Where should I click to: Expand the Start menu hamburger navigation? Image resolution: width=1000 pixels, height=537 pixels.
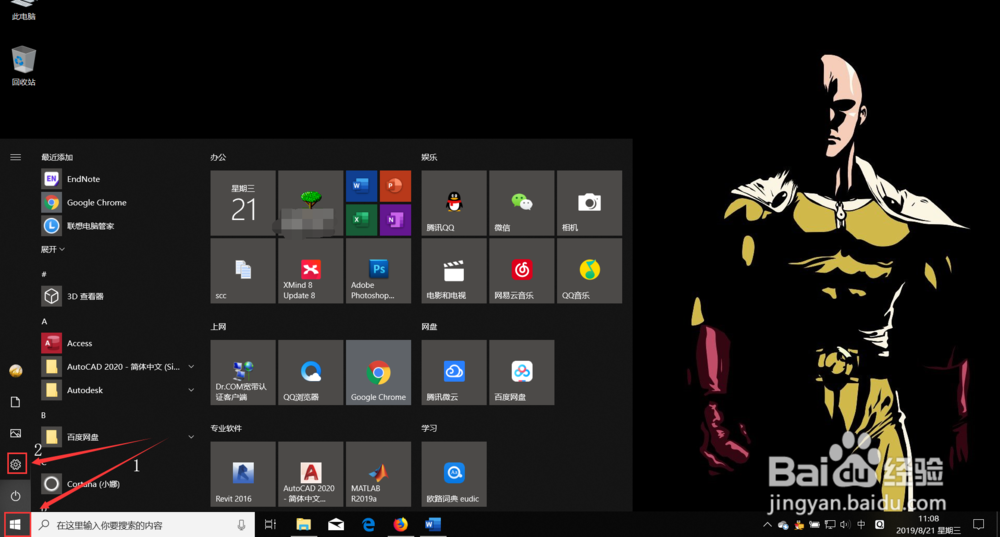point(16,157)
